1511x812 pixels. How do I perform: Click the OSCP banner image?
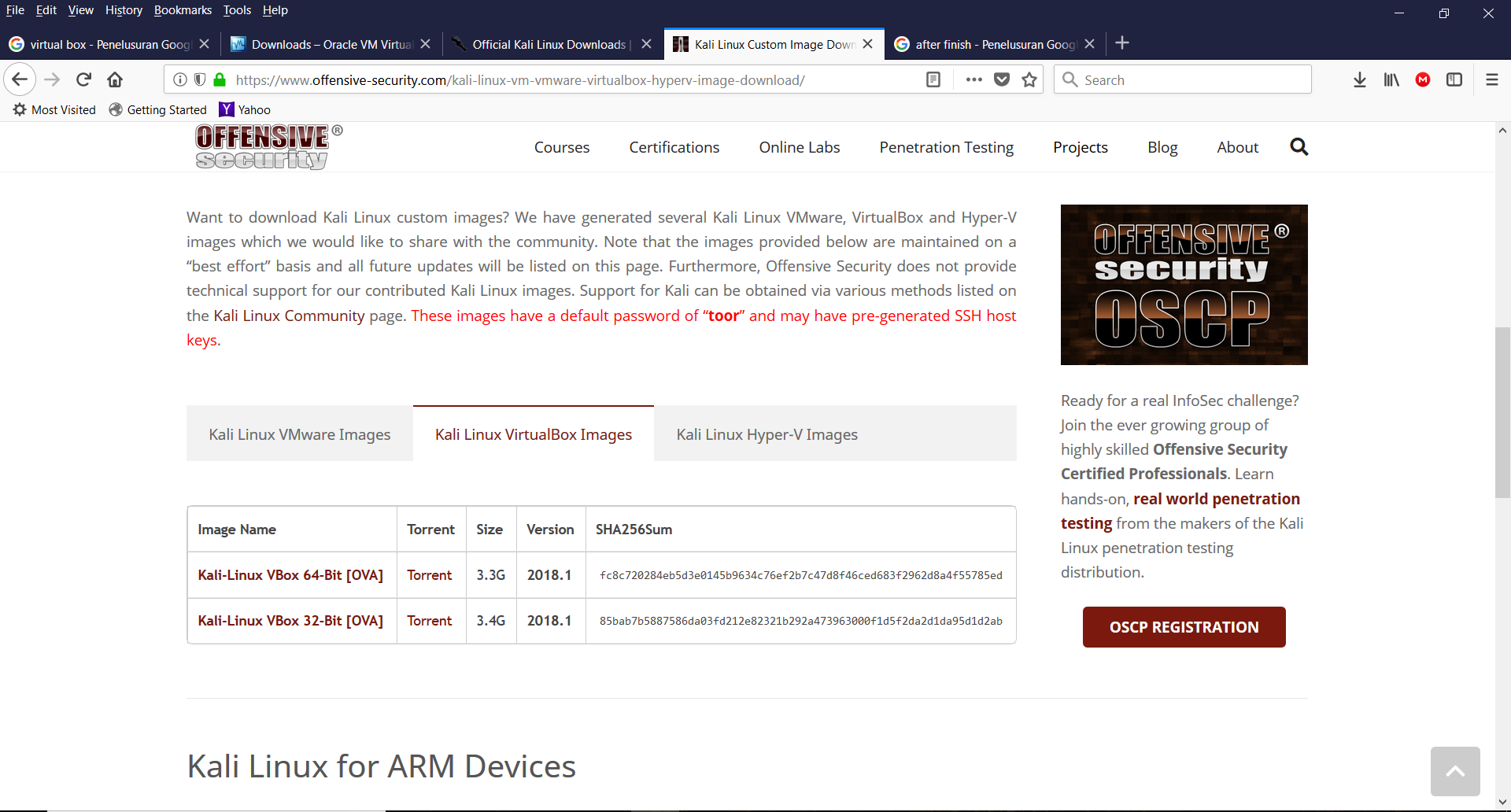[x=1184, y=285]
